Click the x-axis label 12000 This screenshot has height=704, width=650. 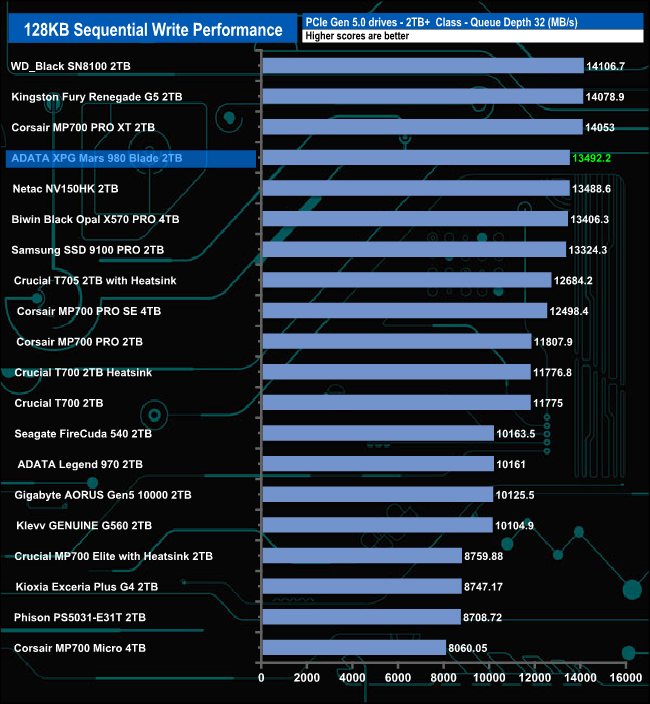pyautogui.click(x=535, y=678)
